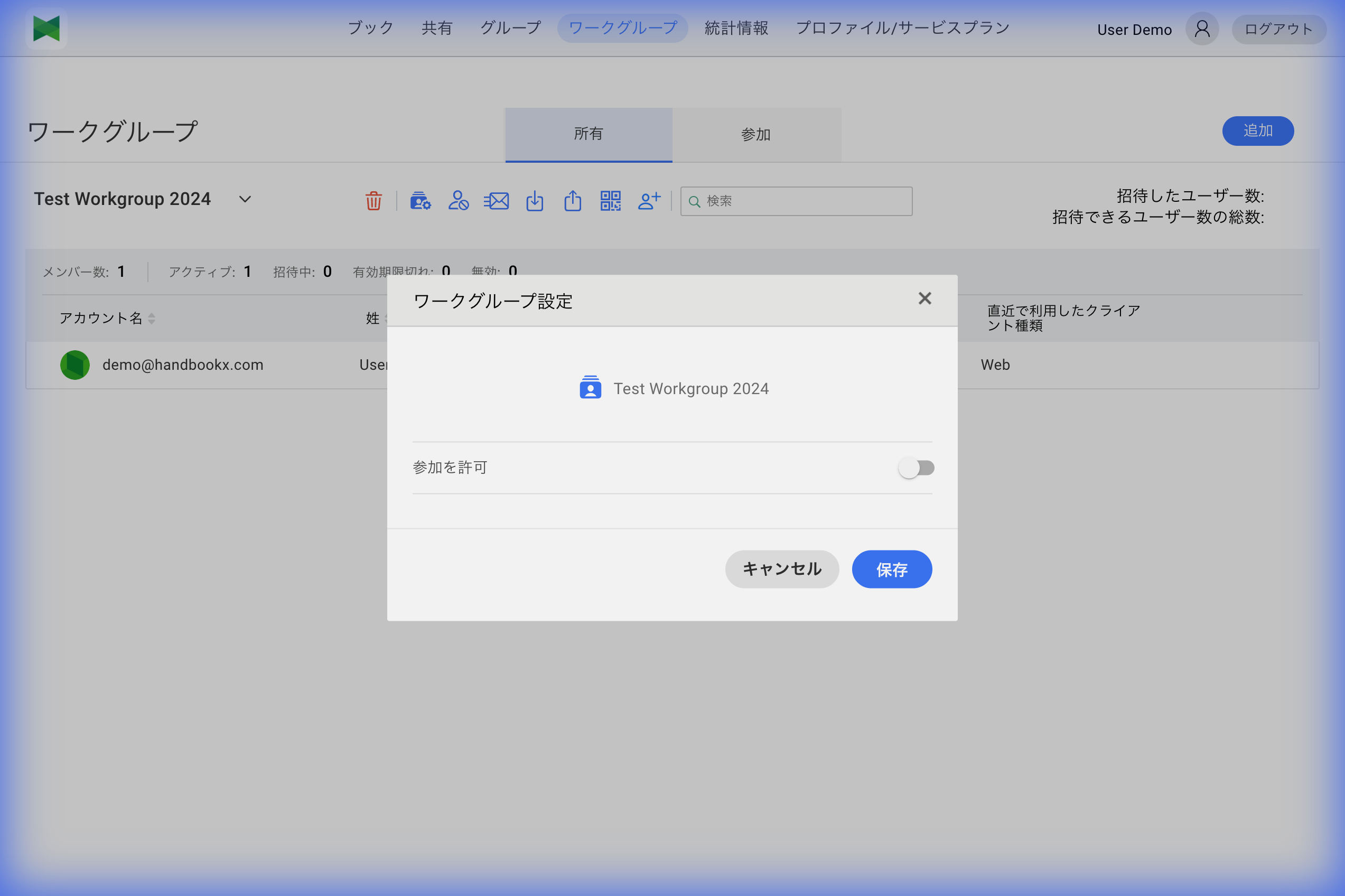Viewport: 1345px width, 896px height.
Task: Click inside the 検索 search field
Action: [796, 201]
